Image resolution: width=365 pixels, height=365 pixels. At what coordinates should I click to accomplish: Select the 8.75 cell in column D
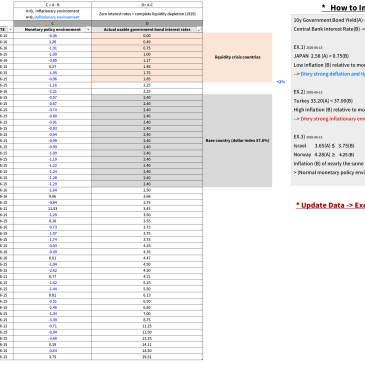pyautogui.click(x=147, y=320)
